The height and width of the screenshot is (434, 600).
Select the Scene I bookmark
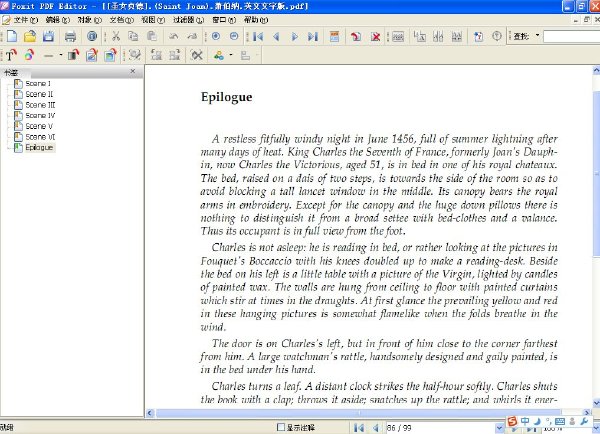[38, 83]
